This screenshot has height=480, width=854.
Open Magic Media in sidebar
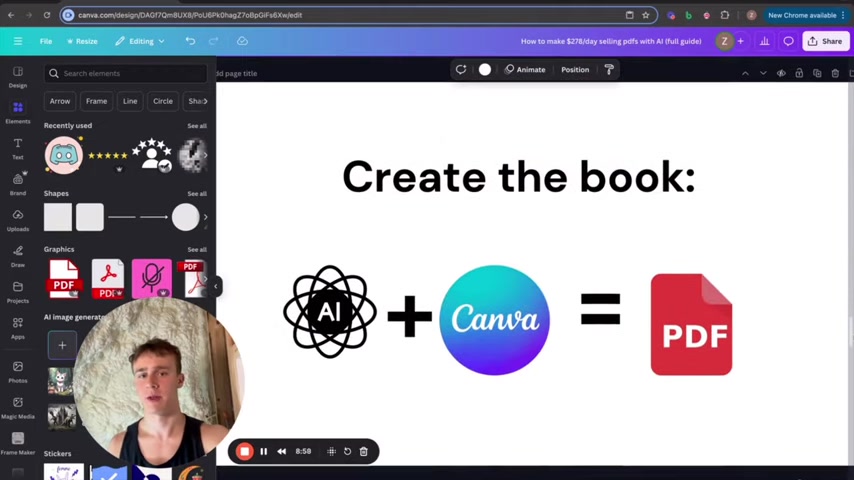pyautogui.click(x=17, y=408)
